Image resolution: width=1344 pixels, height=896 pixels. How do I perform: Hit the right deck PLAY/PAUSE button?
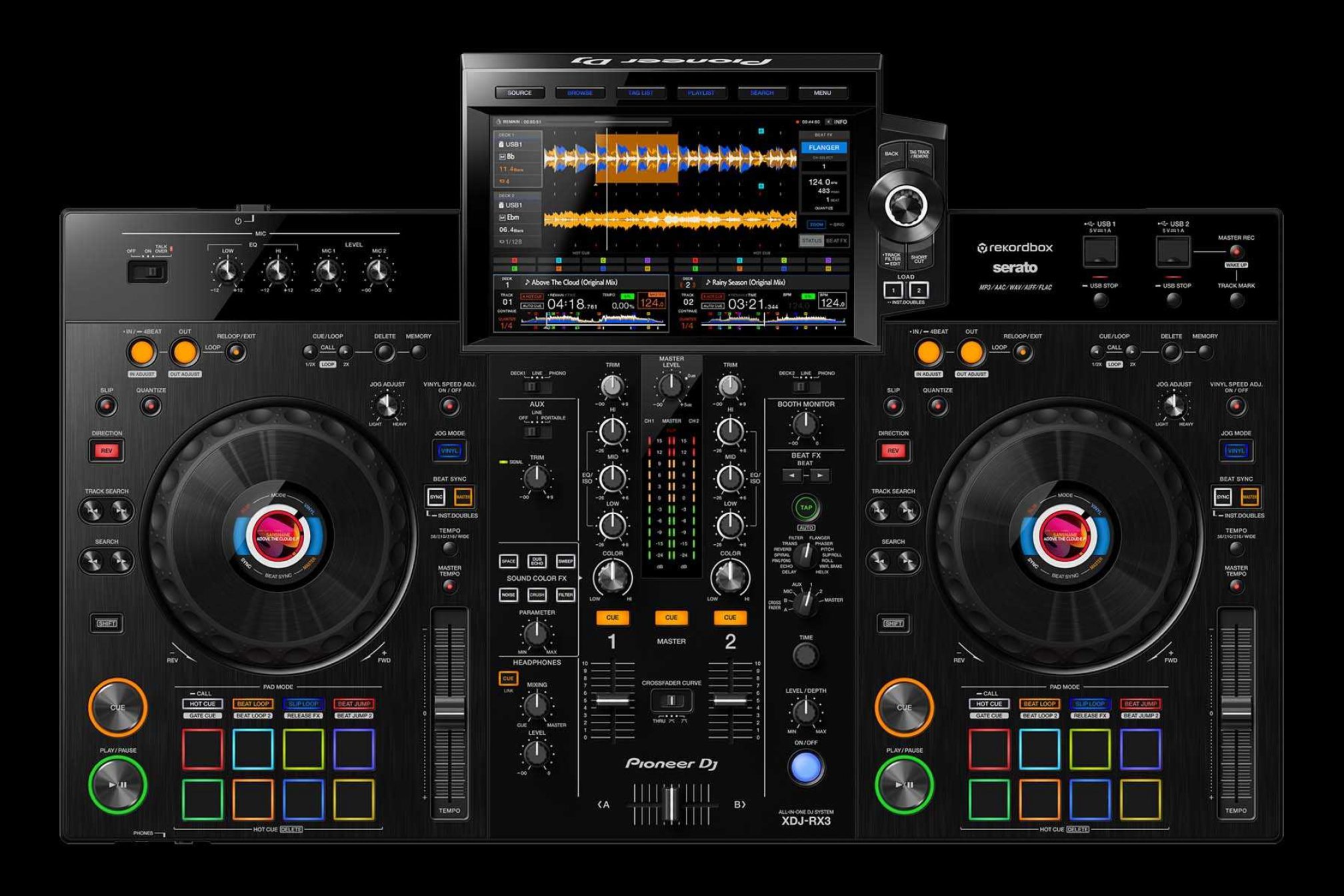[904, 785]
